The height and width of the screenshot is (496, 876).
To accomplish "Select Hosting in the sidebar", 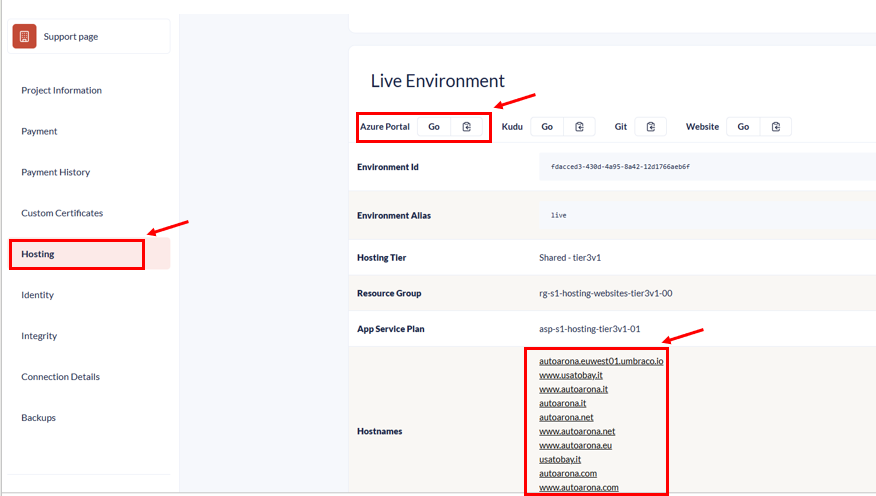I will (x=38, y=255).
